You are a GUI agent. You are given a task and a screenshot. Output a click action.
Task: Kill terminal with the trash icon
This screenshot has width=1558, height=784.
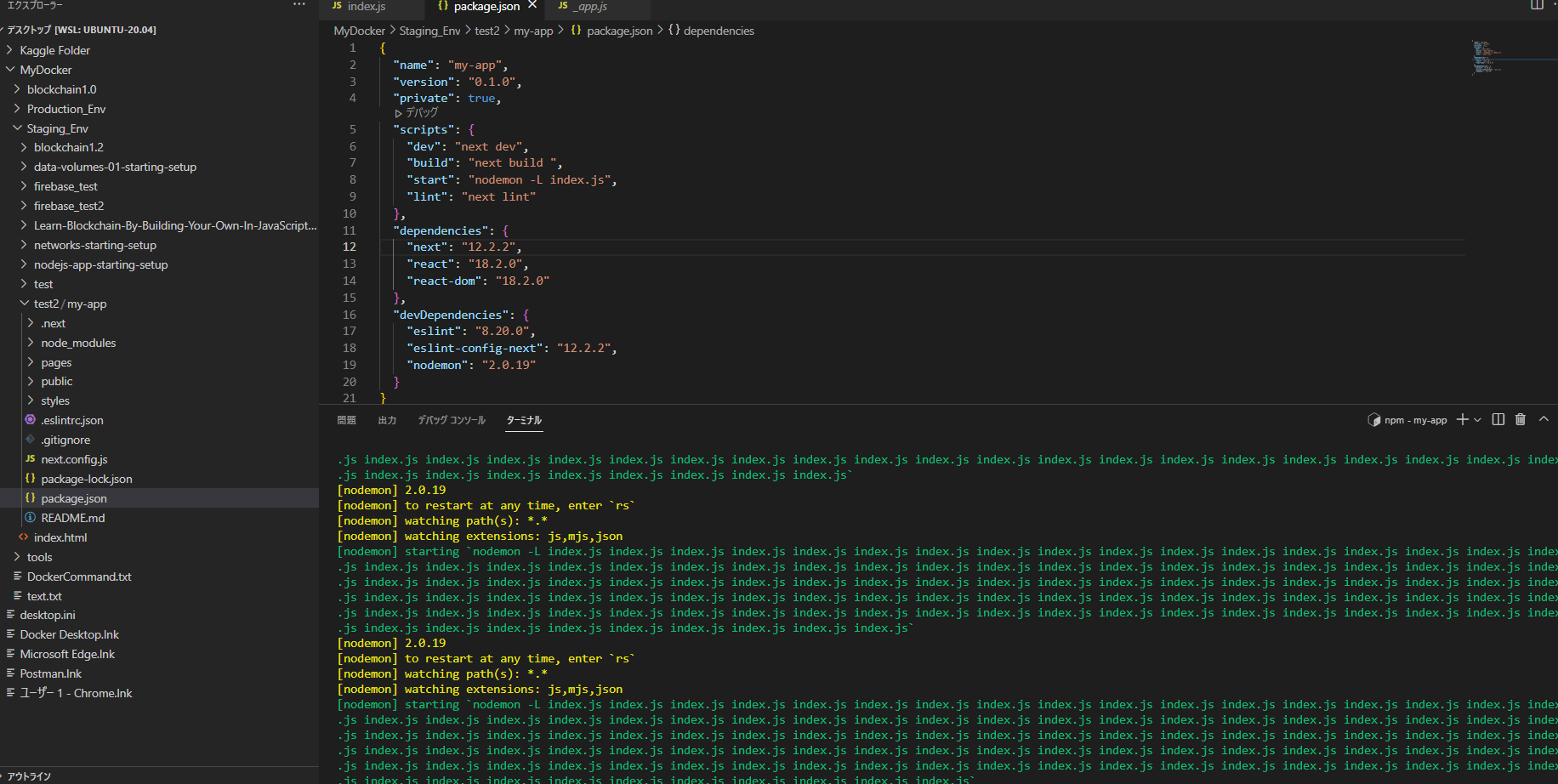[1521, 420]
